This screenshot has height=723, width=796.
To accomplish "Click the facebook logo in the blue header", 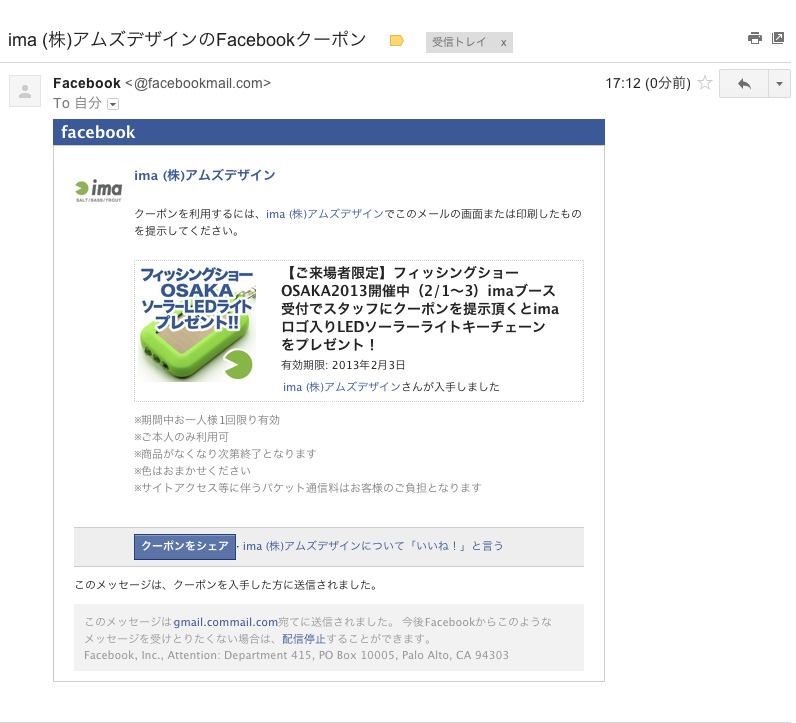I will 98,132.
